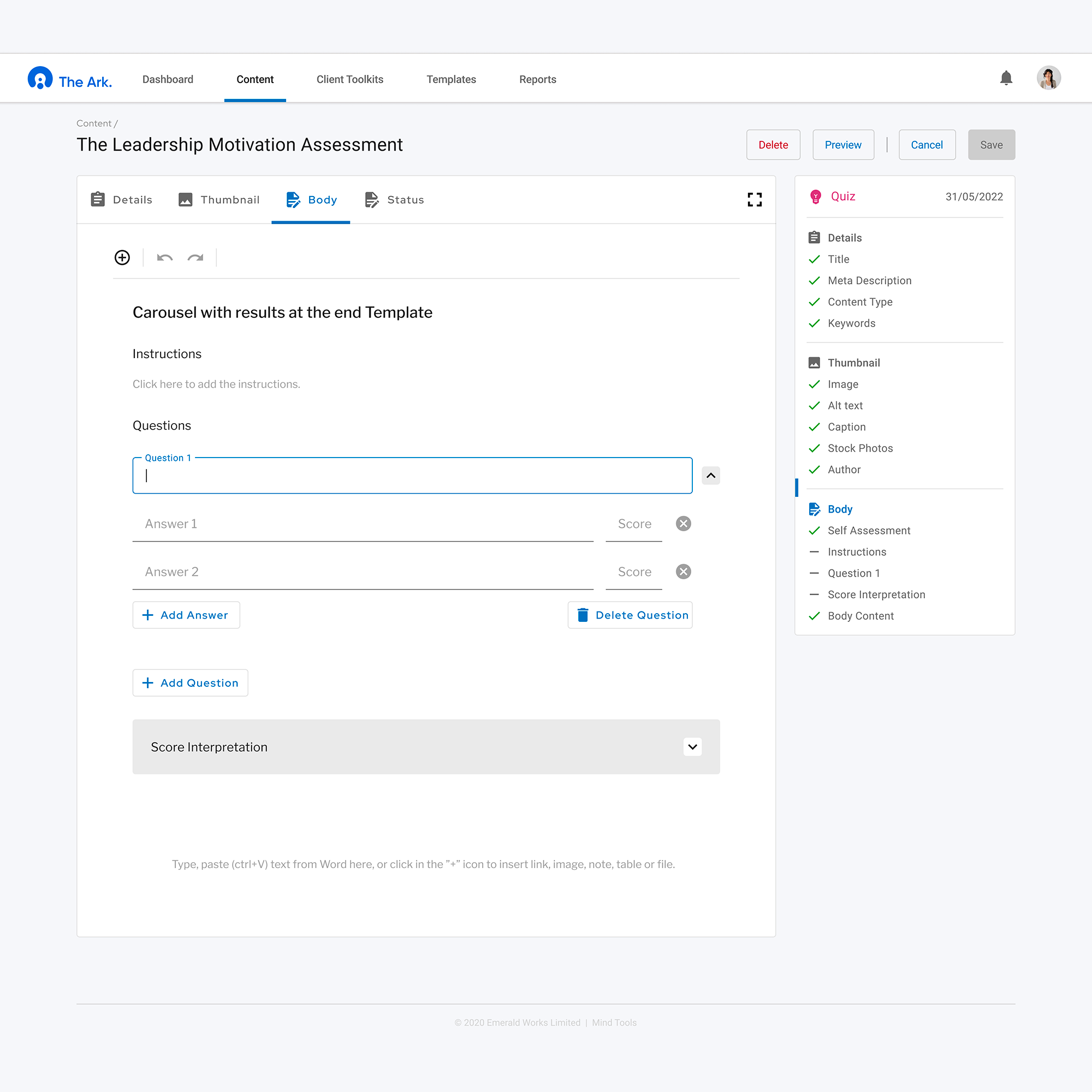The height and width of the screenshot is (1092, 1092).
Task: Click The Ark logo
Action: (x=70, y=80)
